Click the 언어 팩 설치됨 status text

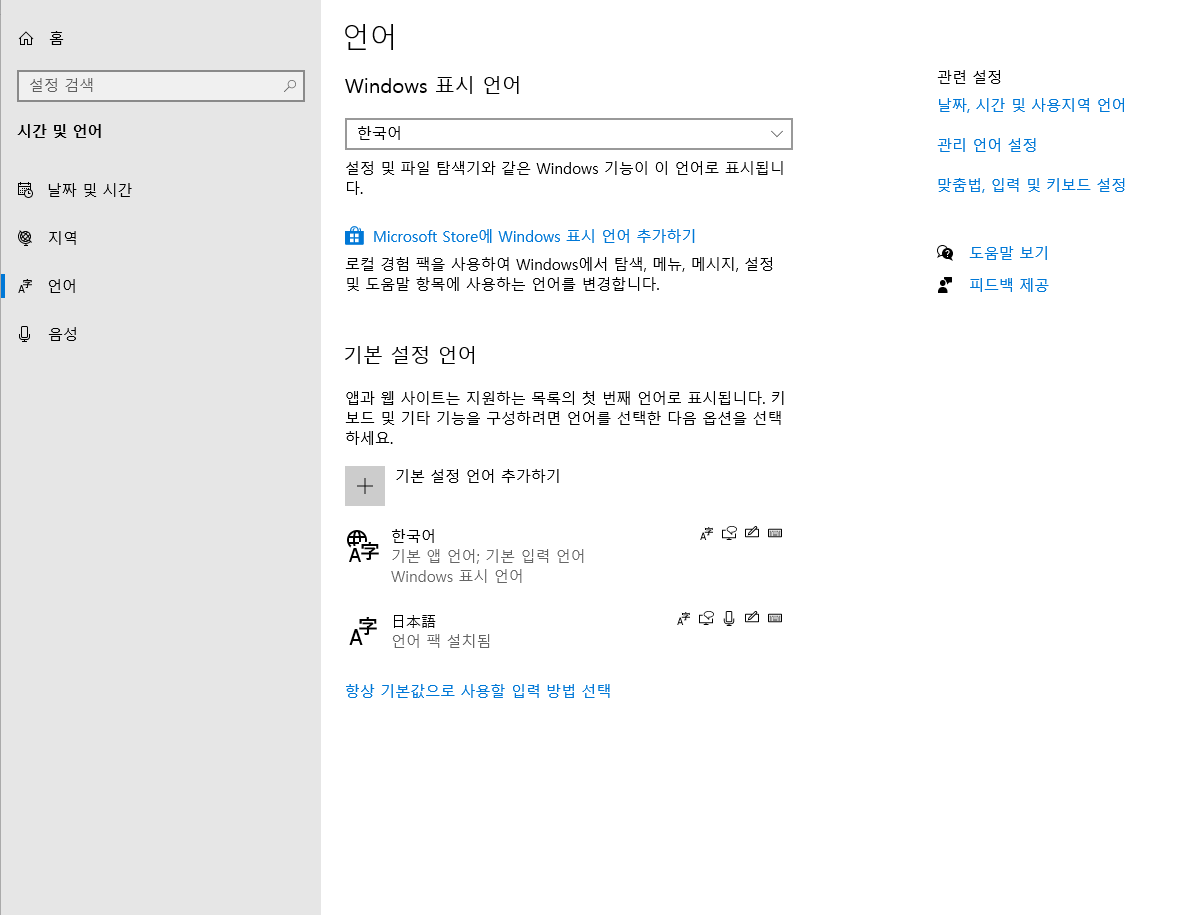tap(441, 641)
